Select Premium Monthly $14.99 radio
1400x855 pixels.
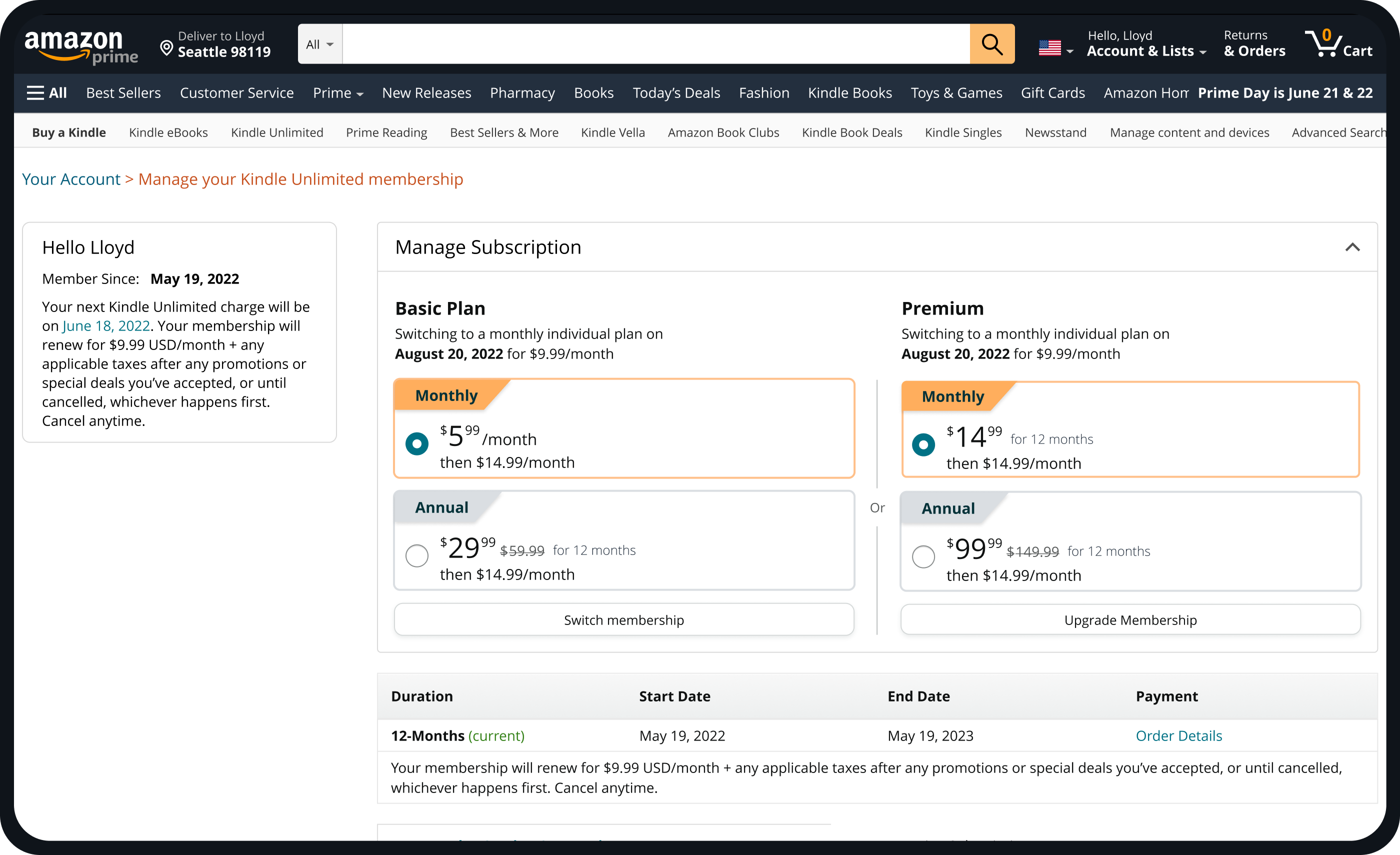[x=923, y=445]
